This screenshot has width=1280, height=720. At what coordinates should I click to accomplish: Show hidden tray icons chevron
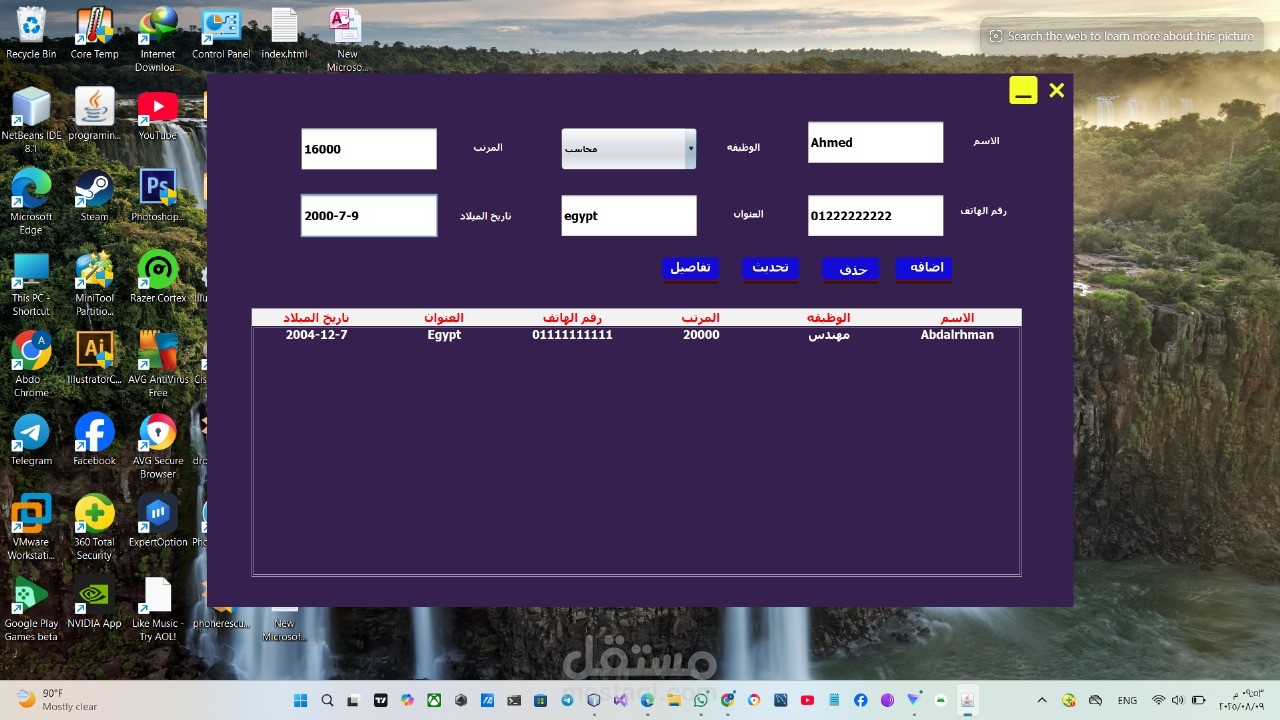click(1041, 700)
